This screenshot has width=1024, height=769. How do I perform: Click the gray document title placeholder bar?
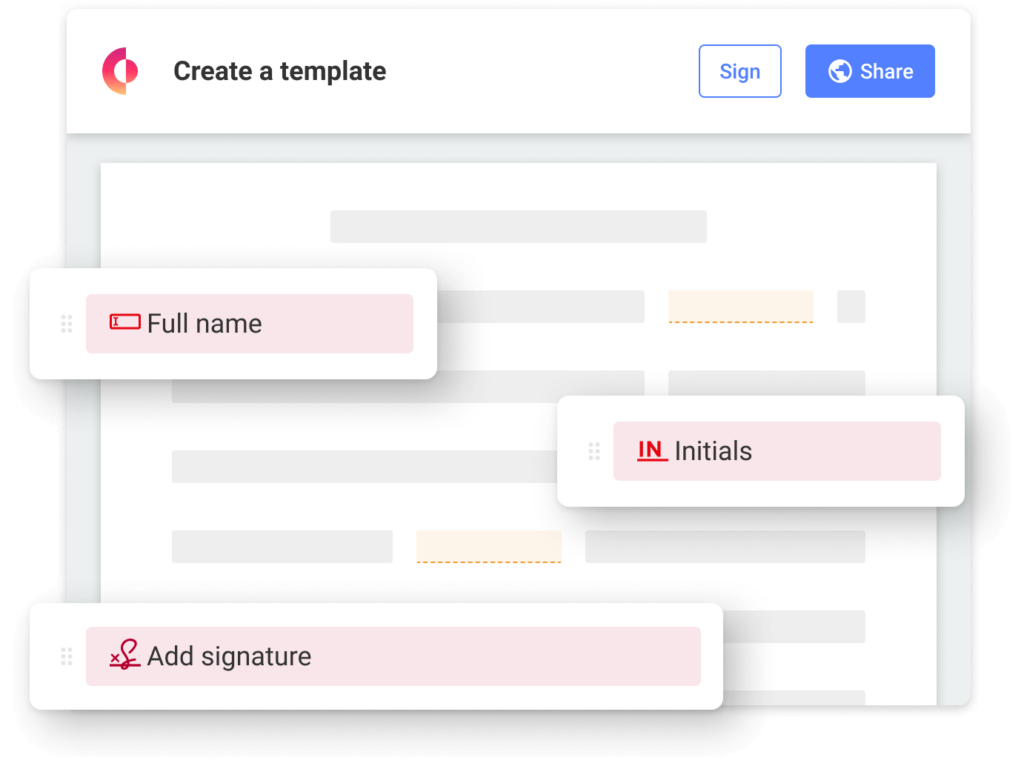(519, 227)
